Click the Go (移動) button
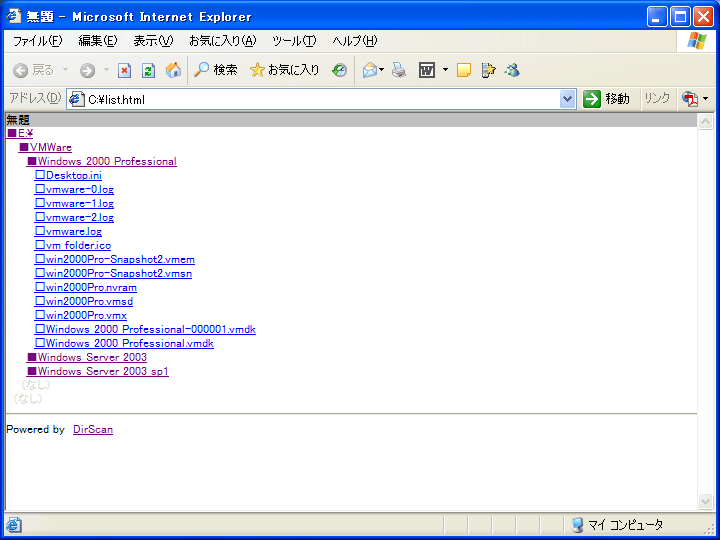This screenshot has width=720, height=540. (x=607, y=99)
